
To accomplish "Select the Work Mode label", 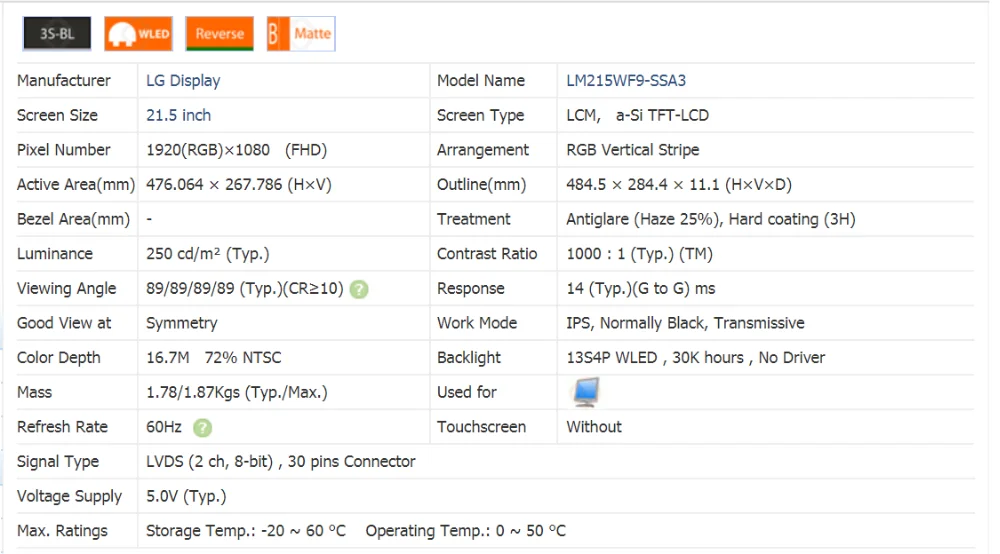I will 477,323.
